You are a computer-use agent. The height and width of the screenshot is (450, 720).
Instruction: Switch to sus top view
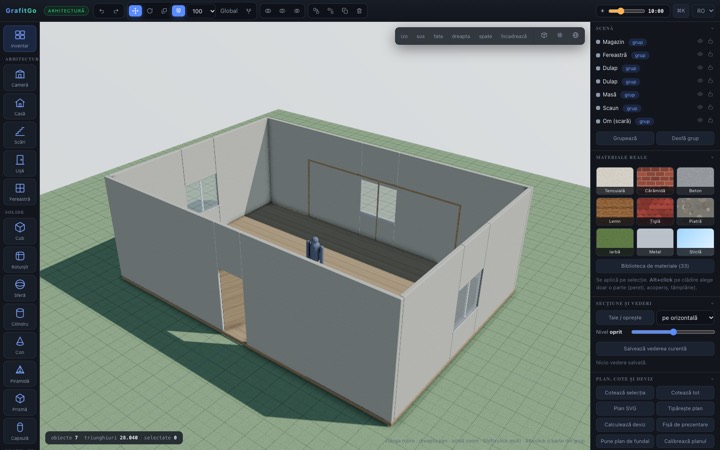(421, 36)
